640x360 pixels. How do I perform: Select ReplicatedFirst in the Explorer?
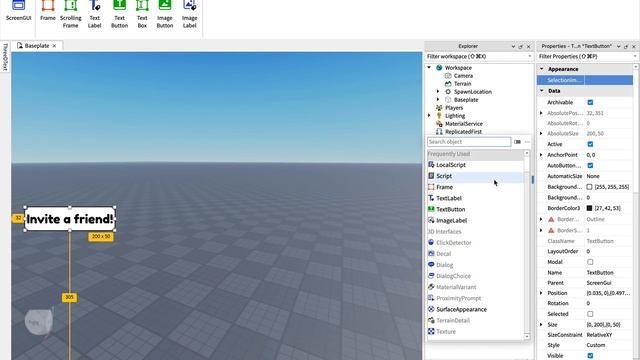(x=463, y=131)
